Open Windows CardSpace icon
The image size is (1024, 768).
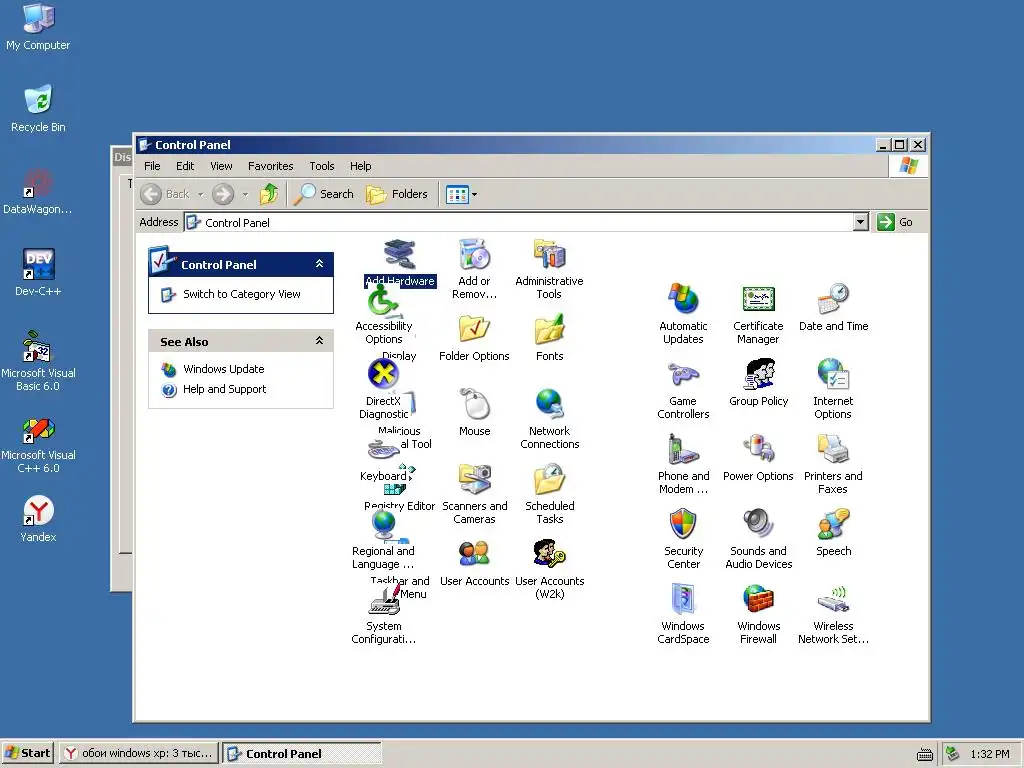[683, 600]
